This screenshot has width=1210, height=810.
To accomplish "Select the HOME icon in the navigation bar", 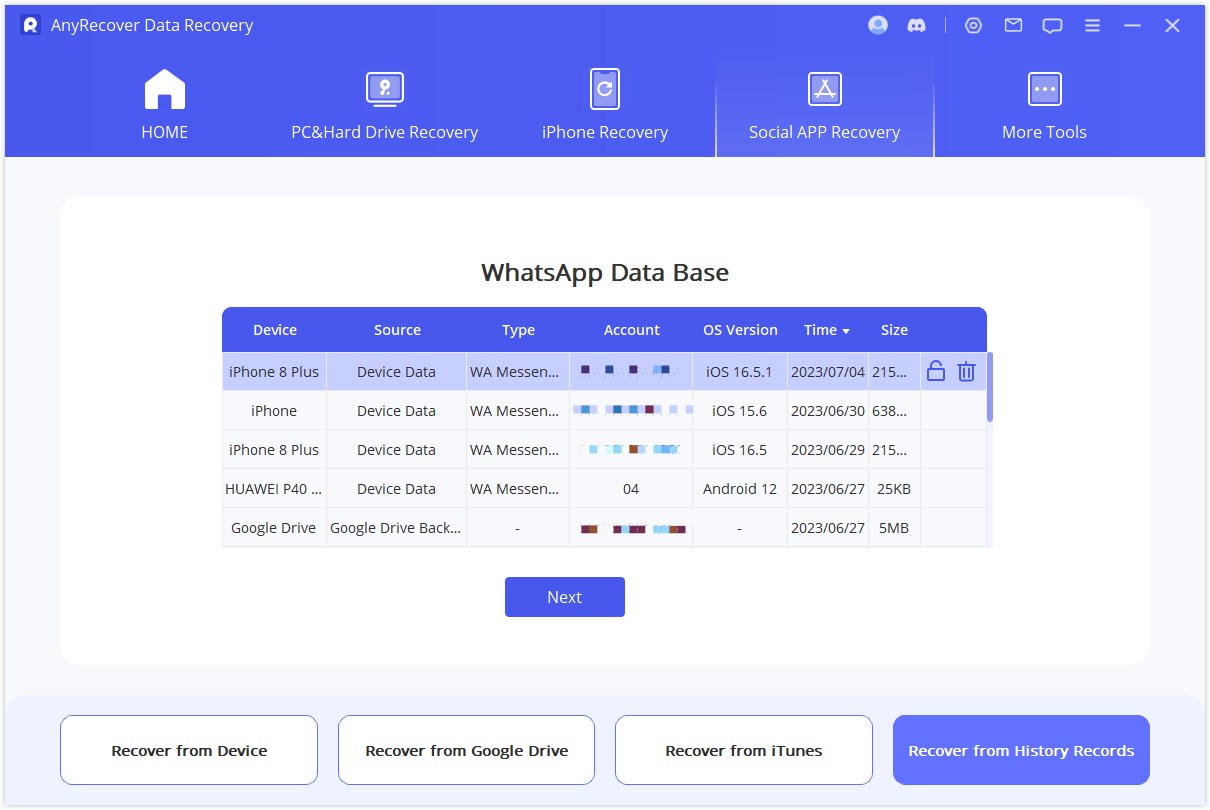I will click(x=164, y=88).
